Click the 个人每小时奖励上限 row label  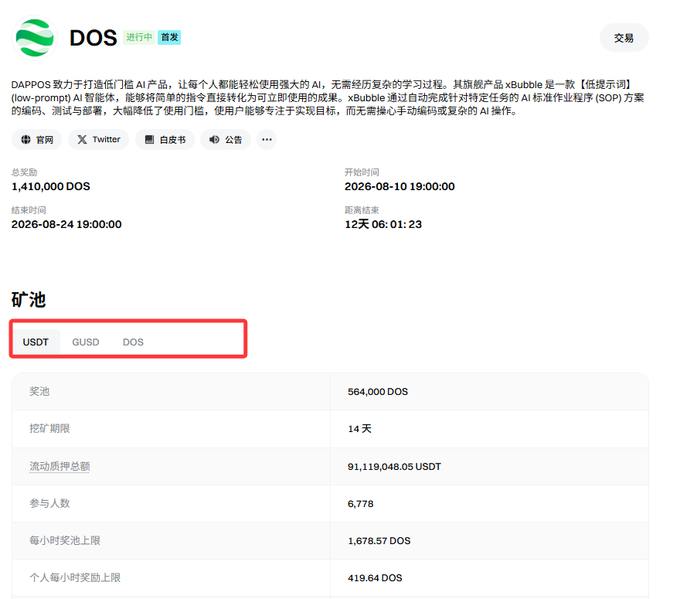(x=75, y=578)
